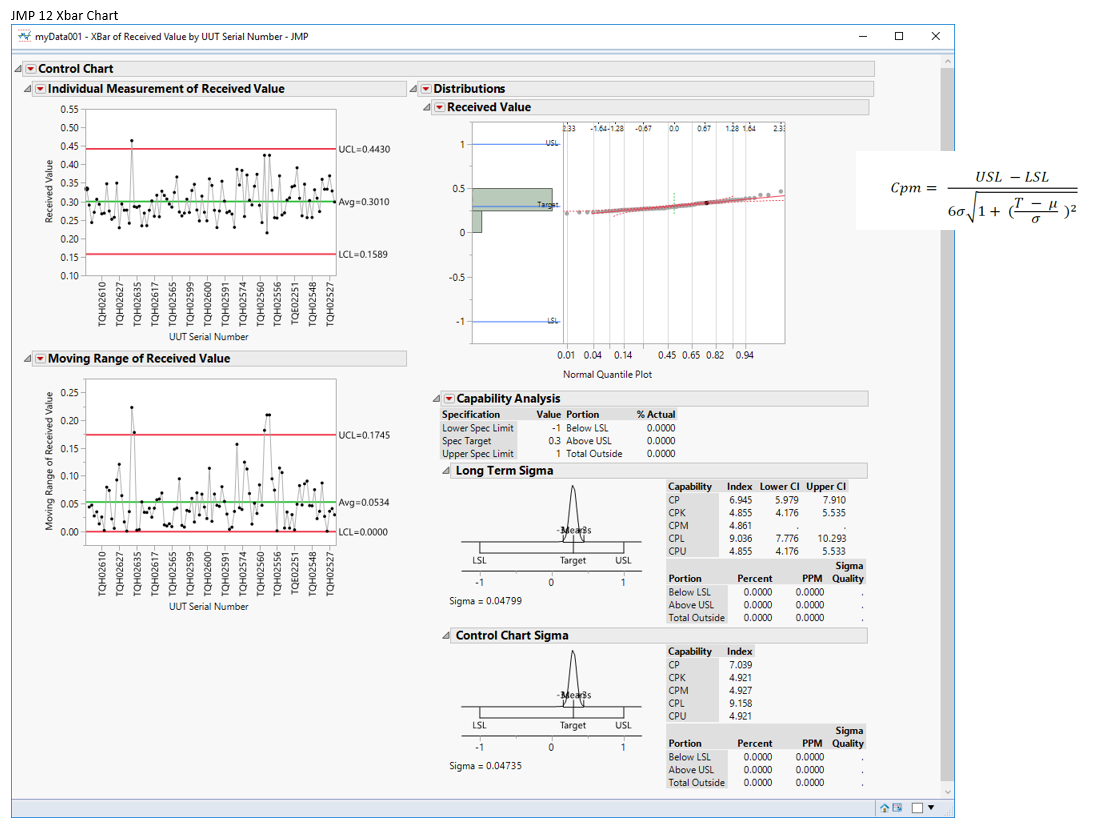The width and height of the screenshot is (1097, 822).
Task: Open Moving Range red triangle options menu
Action: pos(40,359)
